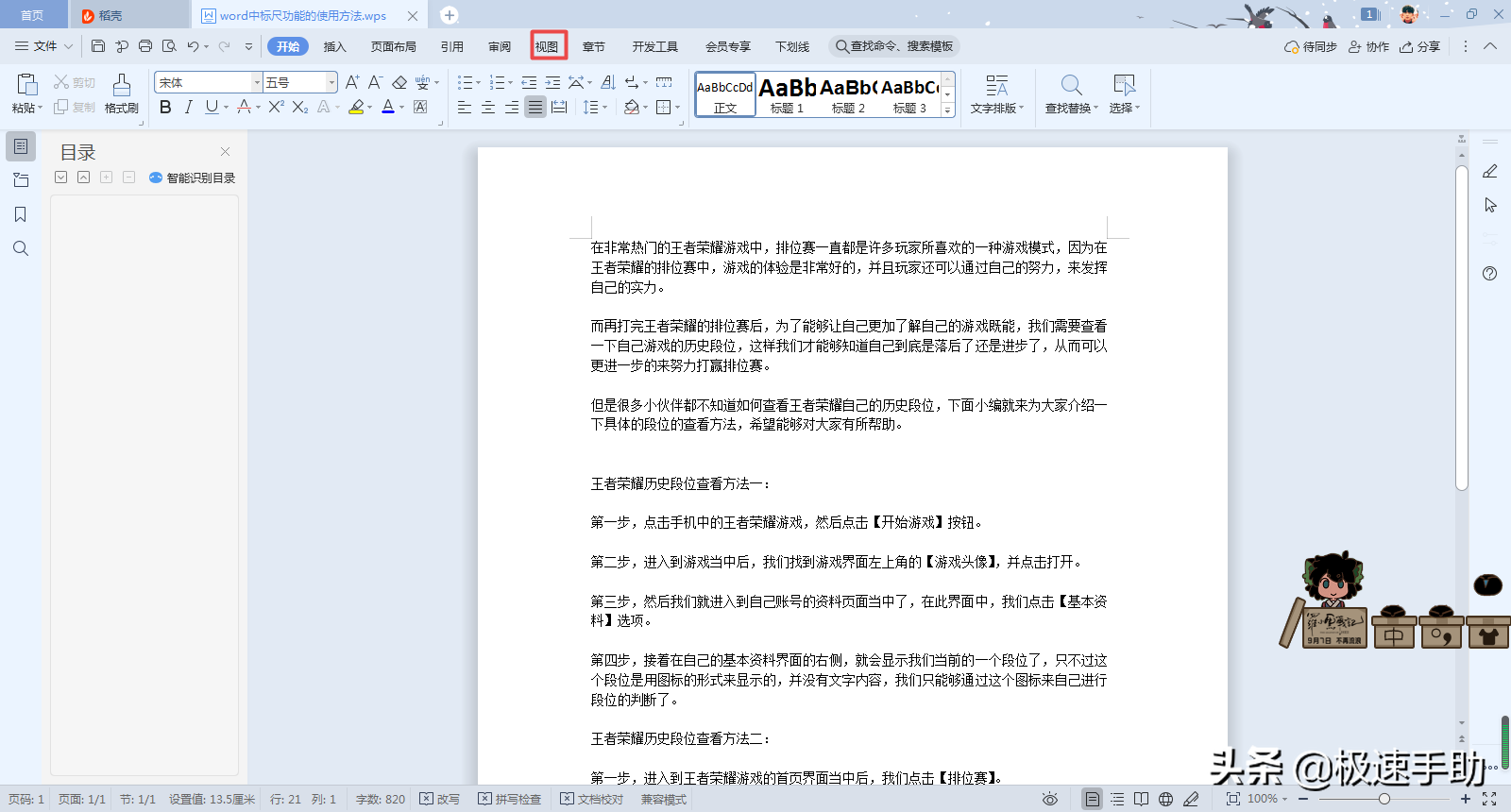Click the 协作 (Collaborate) button
This screenshot has width=1511, height=812.
click(x=1369, y=46)
